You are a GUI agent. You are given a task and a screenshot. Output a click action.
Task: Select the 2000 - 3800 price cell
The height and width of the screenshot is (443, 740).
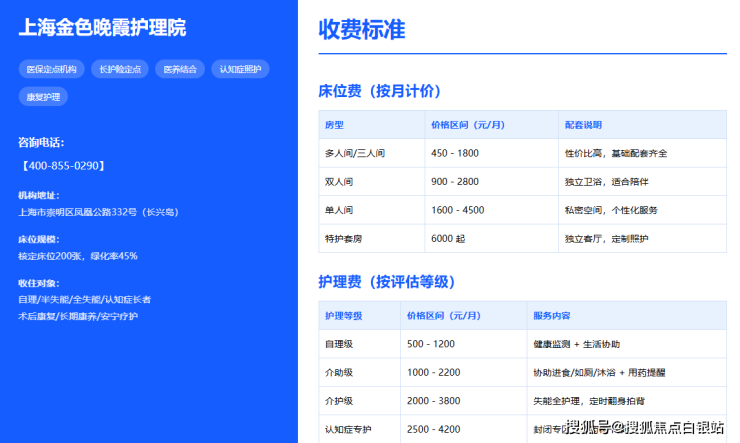[464, 401]
